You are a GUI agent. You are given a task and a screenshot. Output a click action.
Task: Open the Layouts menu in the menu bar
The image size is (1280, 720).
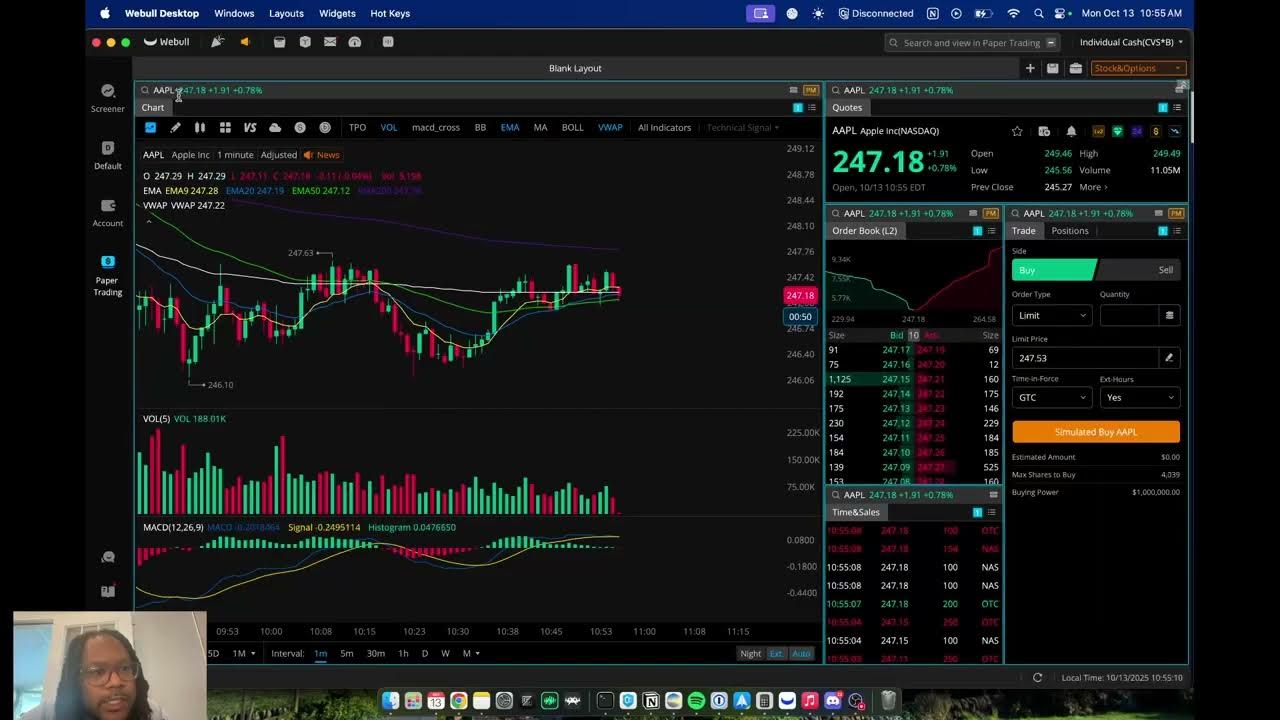[286, 13]
